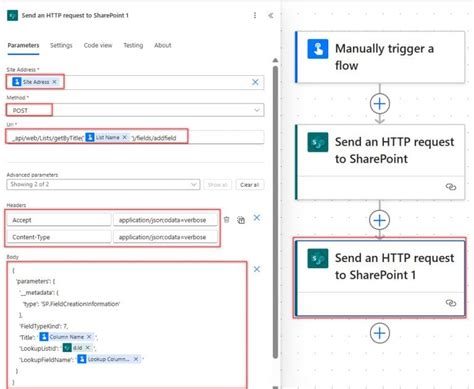
Task: Click the connection link icon on first HTTP action
Action: pyautogui.click(x=451, y=187)
